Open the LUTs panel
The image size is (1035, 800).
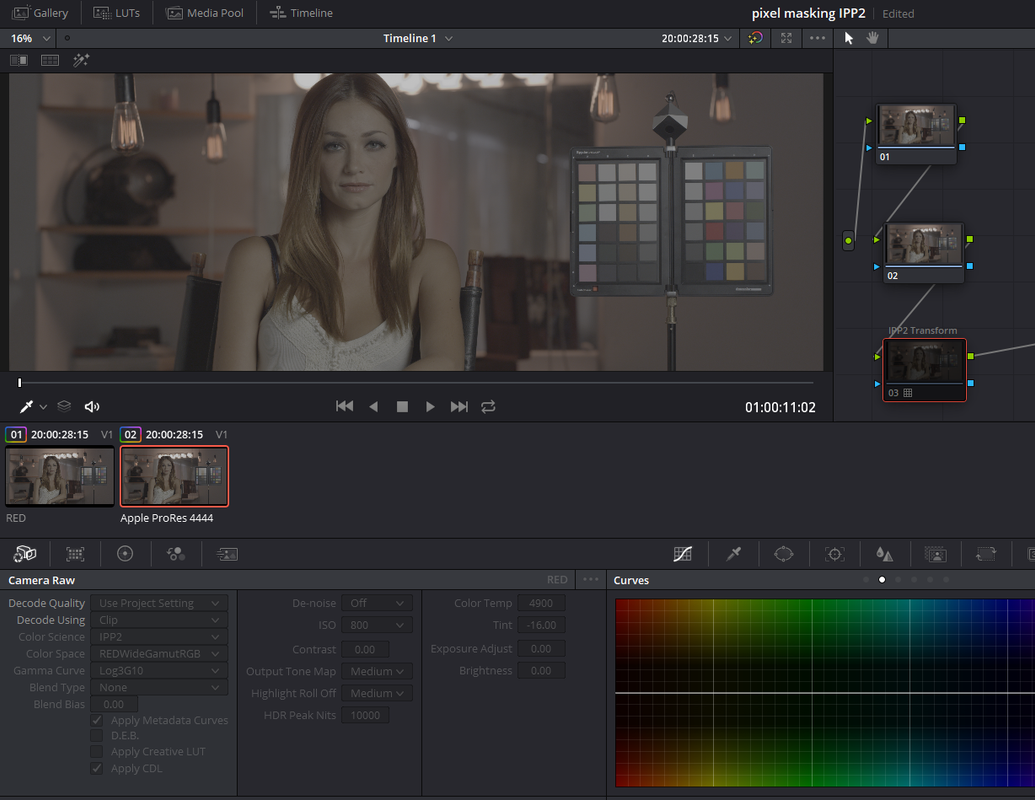[x=117, y=13]
